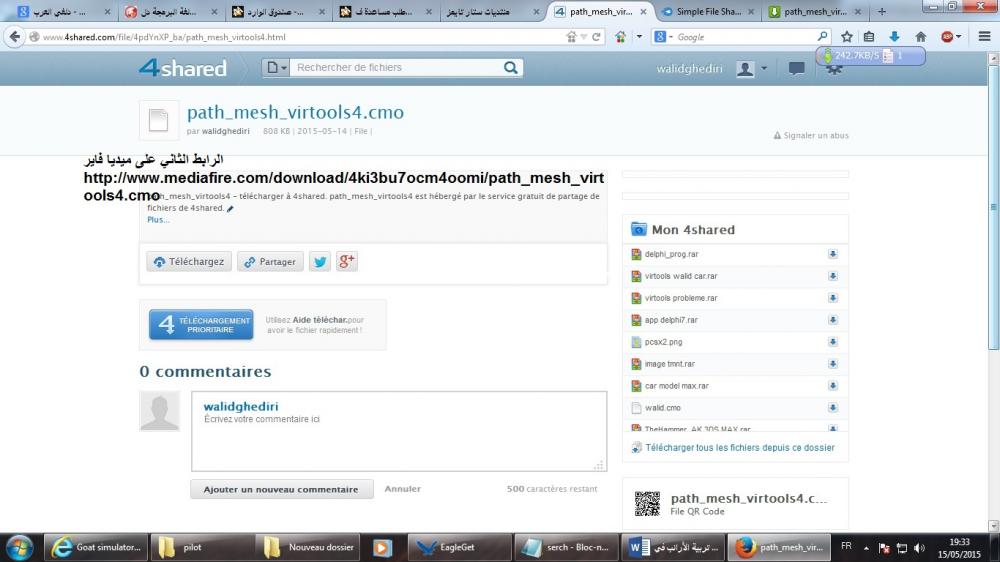Download pcsx2.png using its arrow icon
The height and width of the screenshot is (562, 1000).
coord(832,342)
